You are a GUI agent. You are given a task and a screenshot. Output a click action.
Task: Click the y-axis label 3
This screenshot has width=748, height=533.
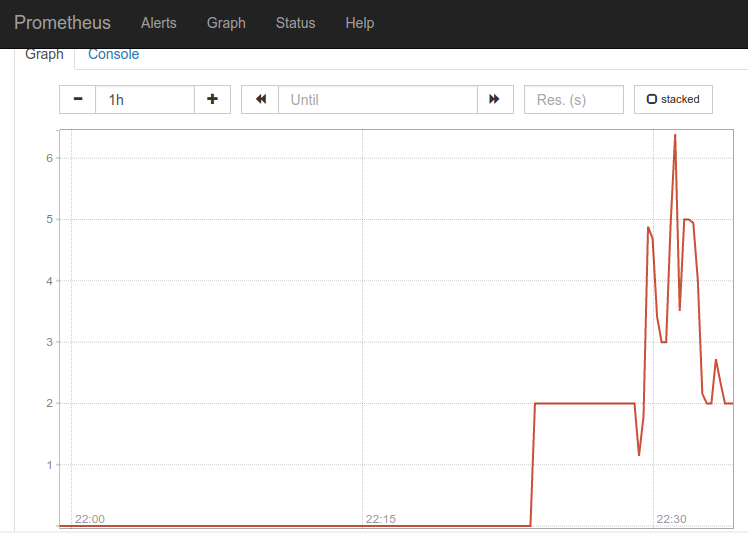(50, 342)
